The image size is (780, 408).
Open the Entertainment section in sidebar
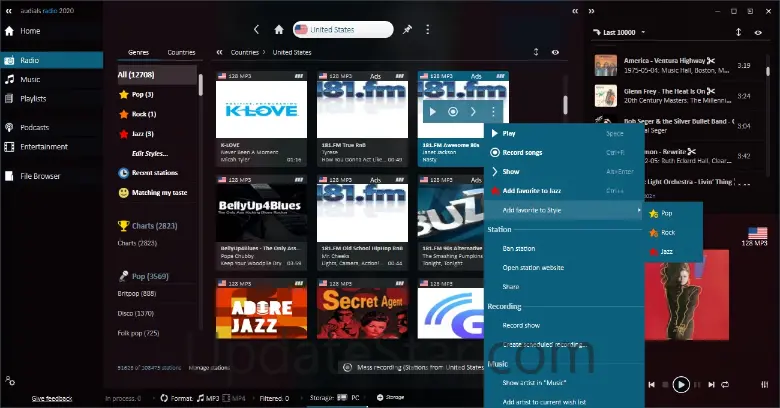pyautogui.click(x=43, y=146)
